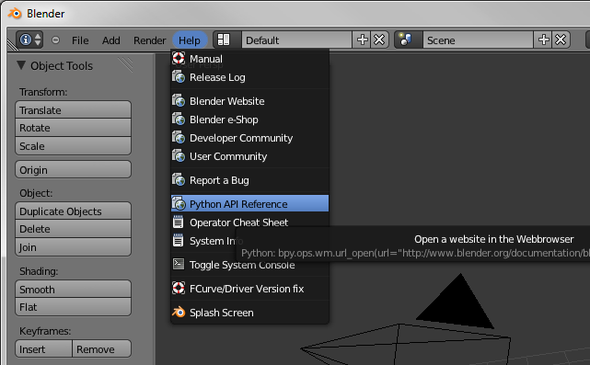The width and height of the screenshot is (590, 365).
Task: Click the Info editor type selector icon
Action: (x=29, y=40)
